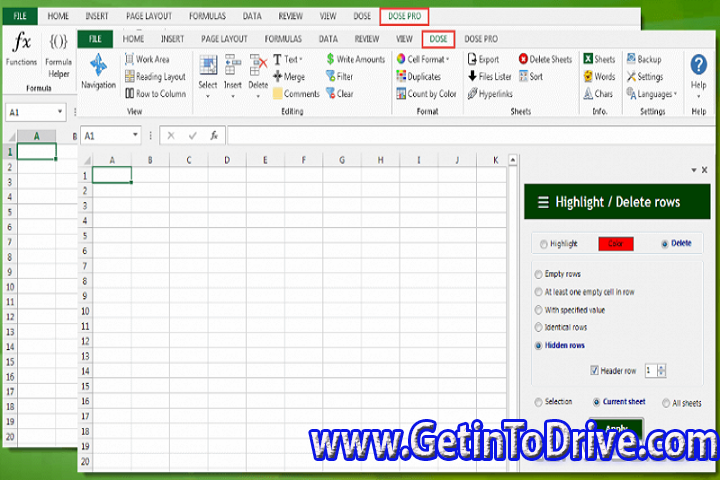
Task: Select the Delete radio option
Action: tap(664, 244)
